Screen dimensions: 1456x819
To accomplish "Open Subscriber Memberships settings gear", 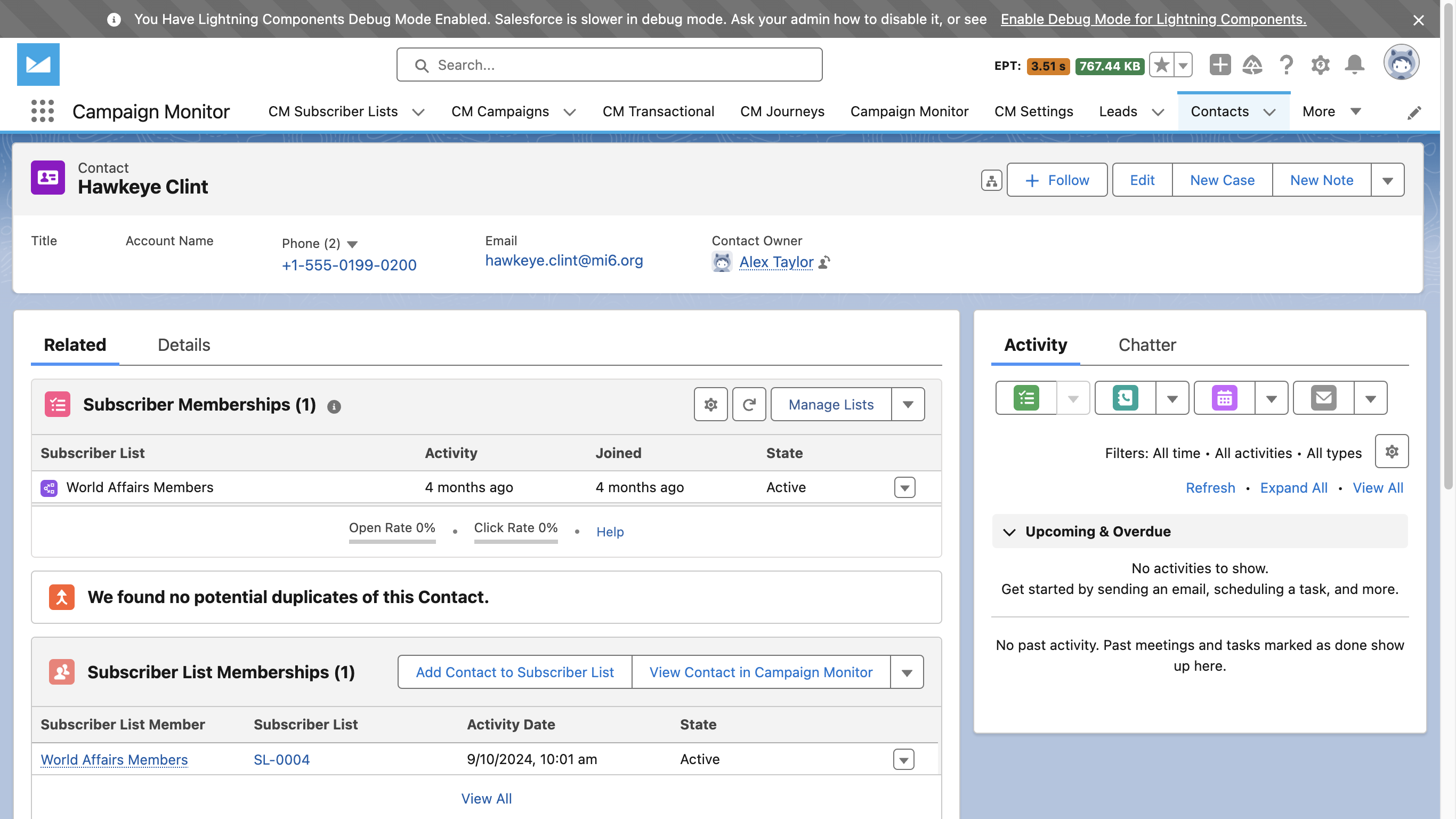I will click(710, 404).
